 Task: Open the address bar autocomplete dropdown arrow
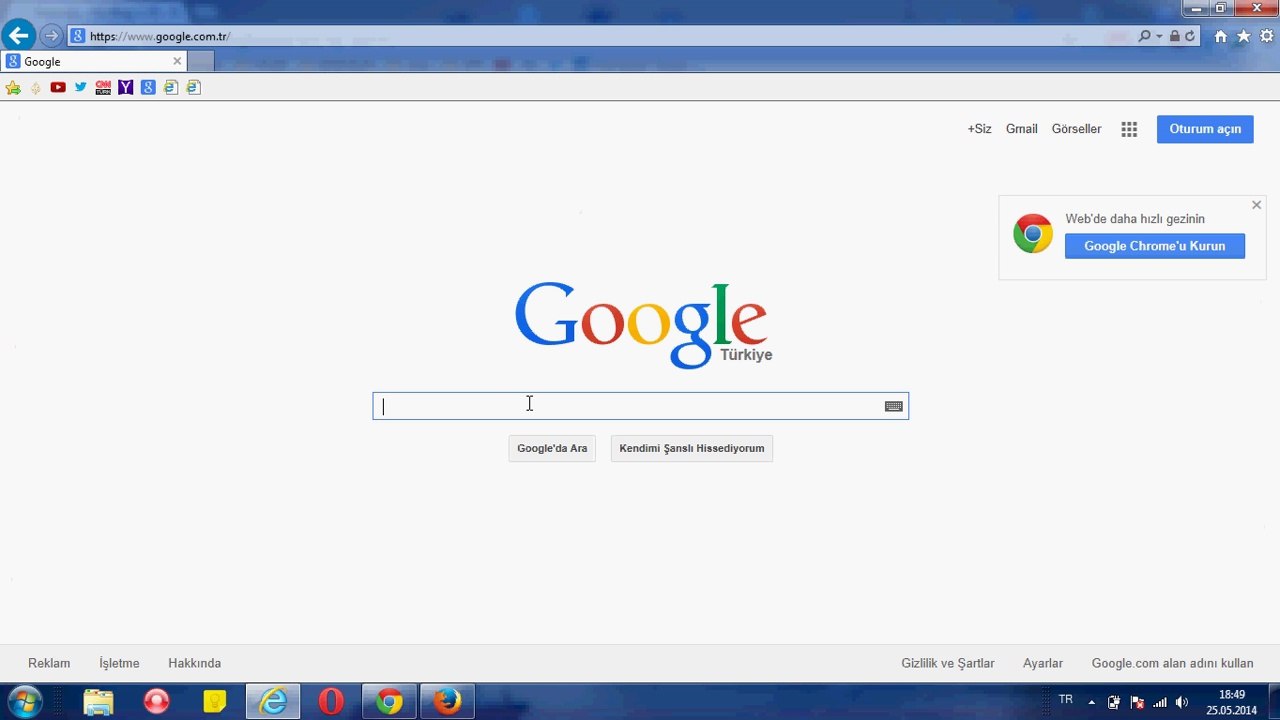click(1159, 36)
